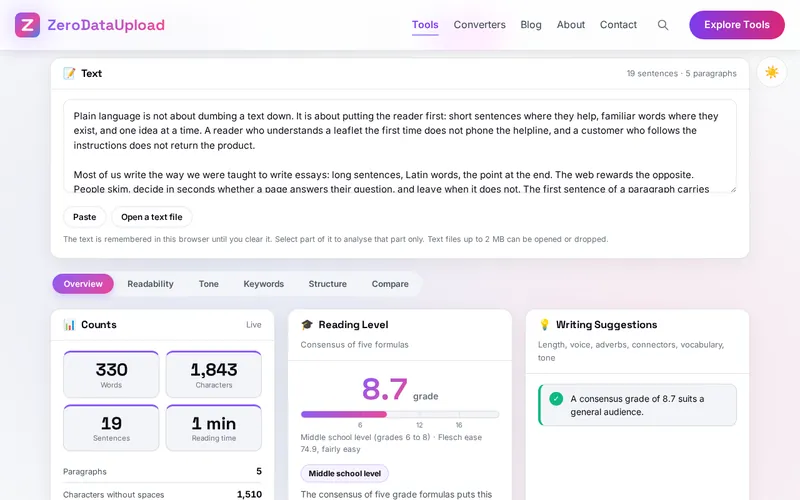
Task: Click the green checkmark suggestion icon
Action: [556, 399]
